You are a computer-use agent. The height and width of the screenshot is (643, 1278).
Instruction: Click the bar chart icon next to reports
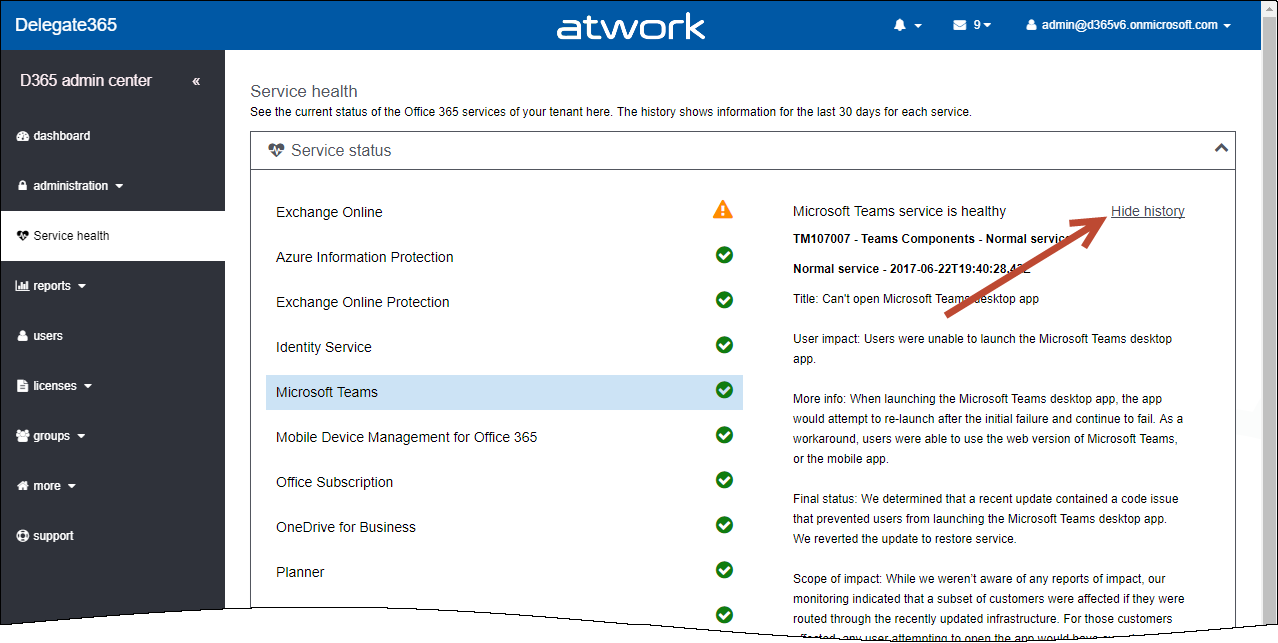23,286
